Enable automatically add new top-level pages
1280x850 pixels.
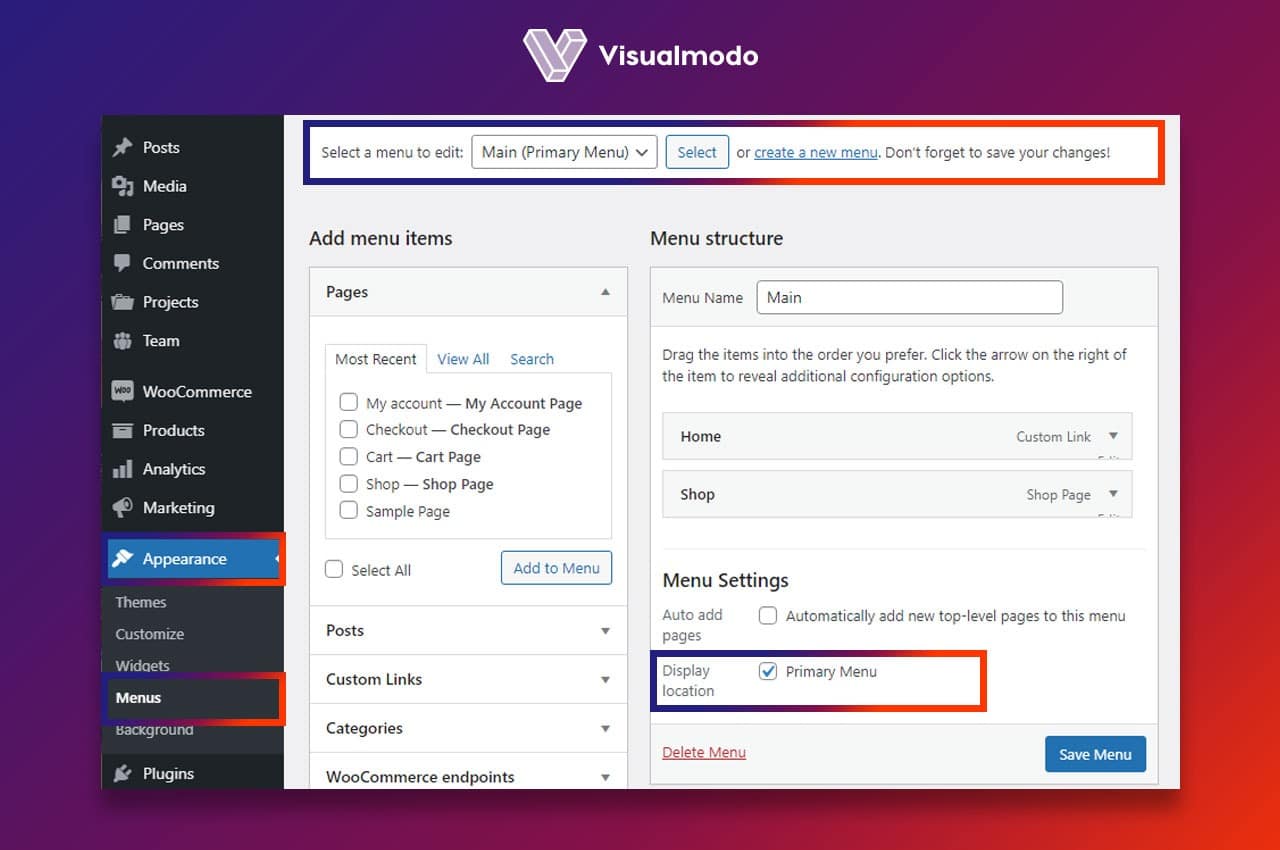[767, 616]
